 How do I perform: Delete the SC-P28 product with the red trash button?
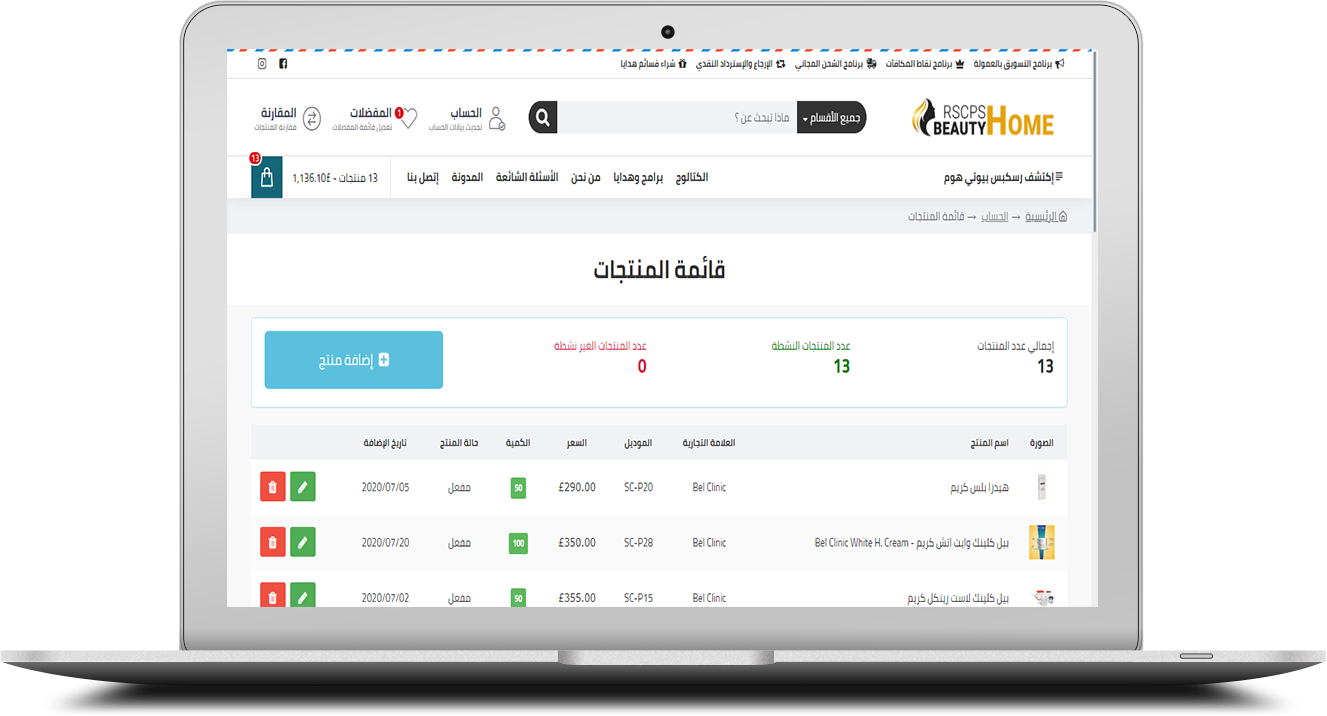point(272,542)
